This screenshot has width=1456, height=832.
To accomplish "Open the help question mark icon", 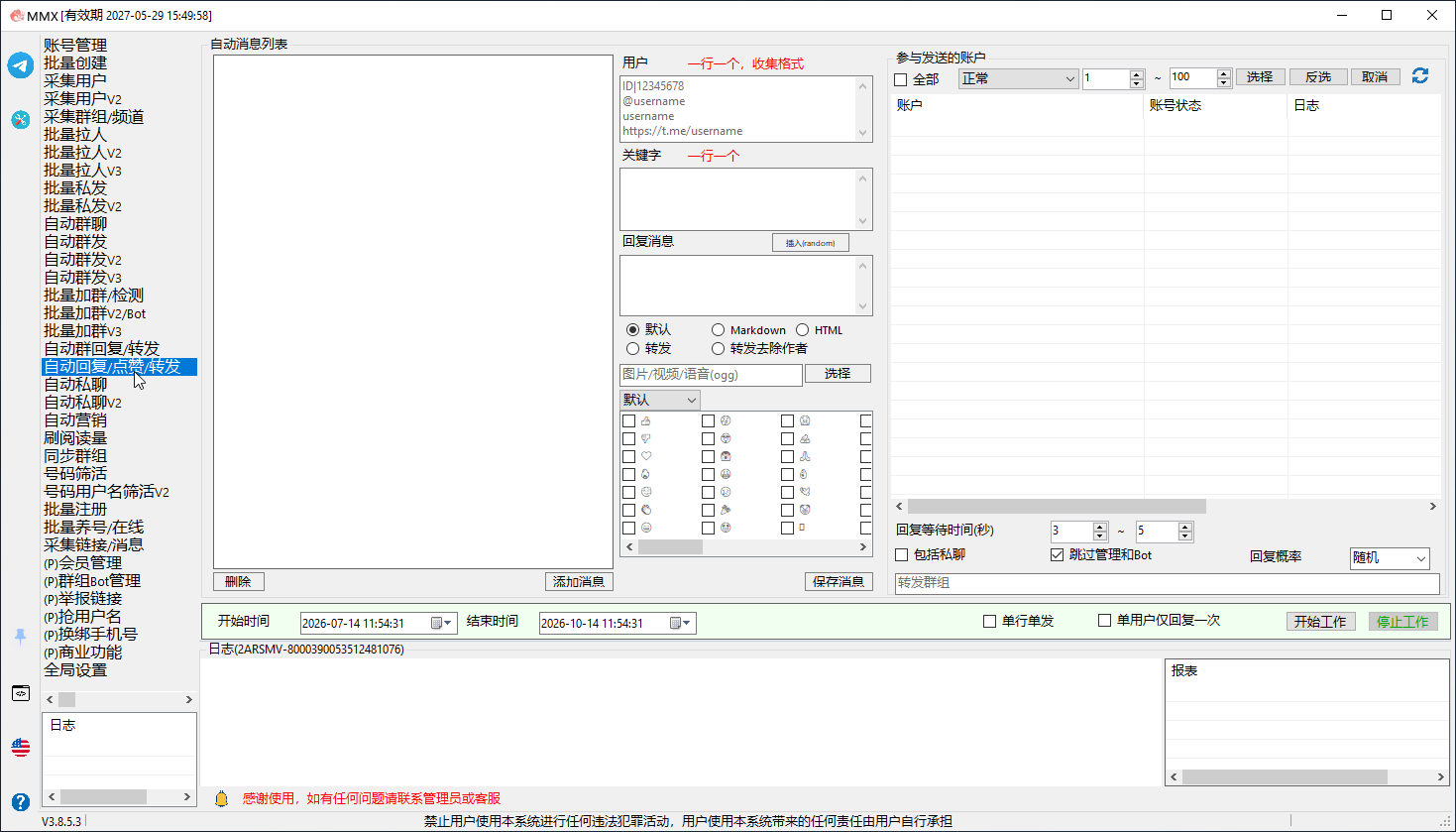I will coord(21,801).
